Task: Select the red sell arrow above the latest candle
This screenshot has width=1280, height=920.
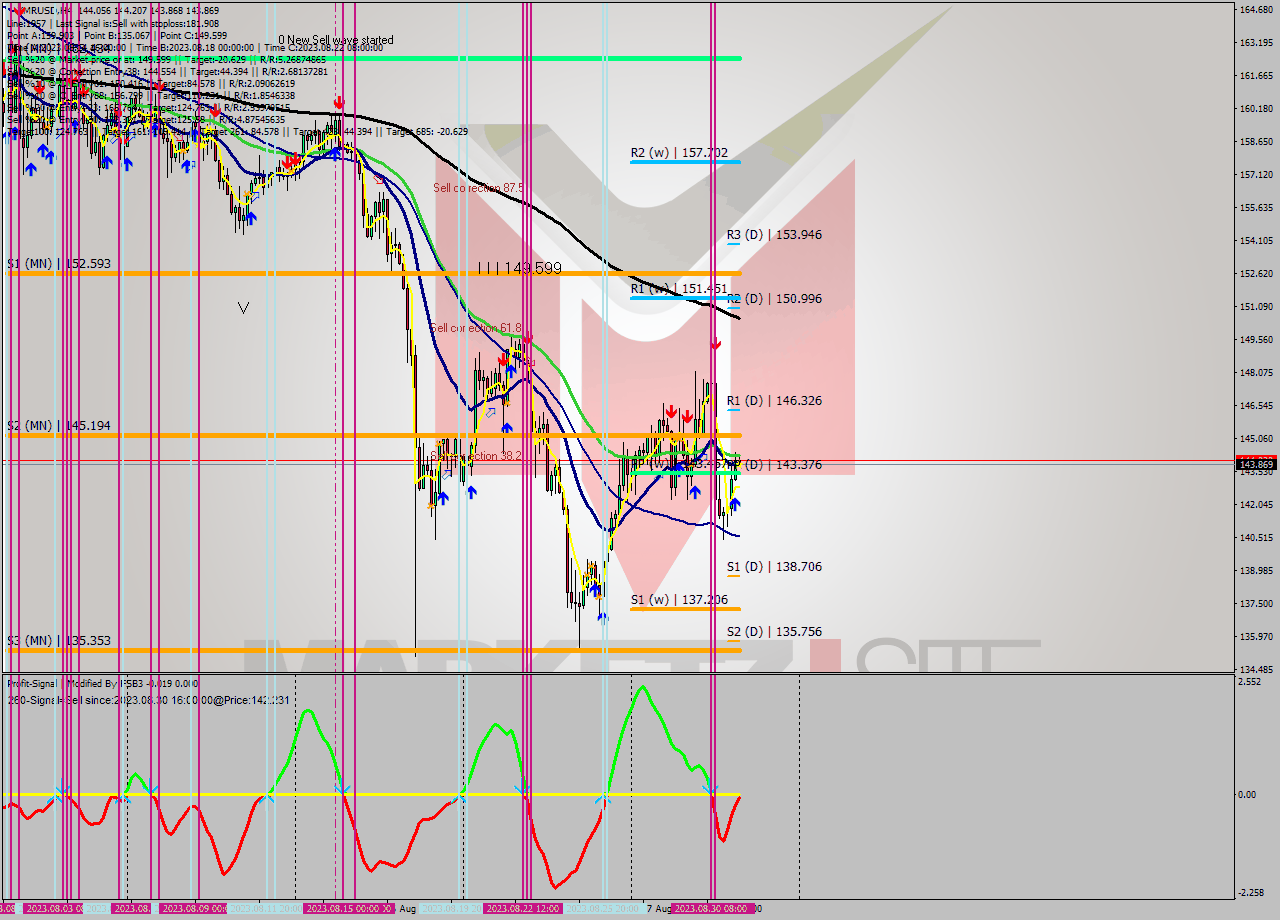Action: (x=715, y=344)
